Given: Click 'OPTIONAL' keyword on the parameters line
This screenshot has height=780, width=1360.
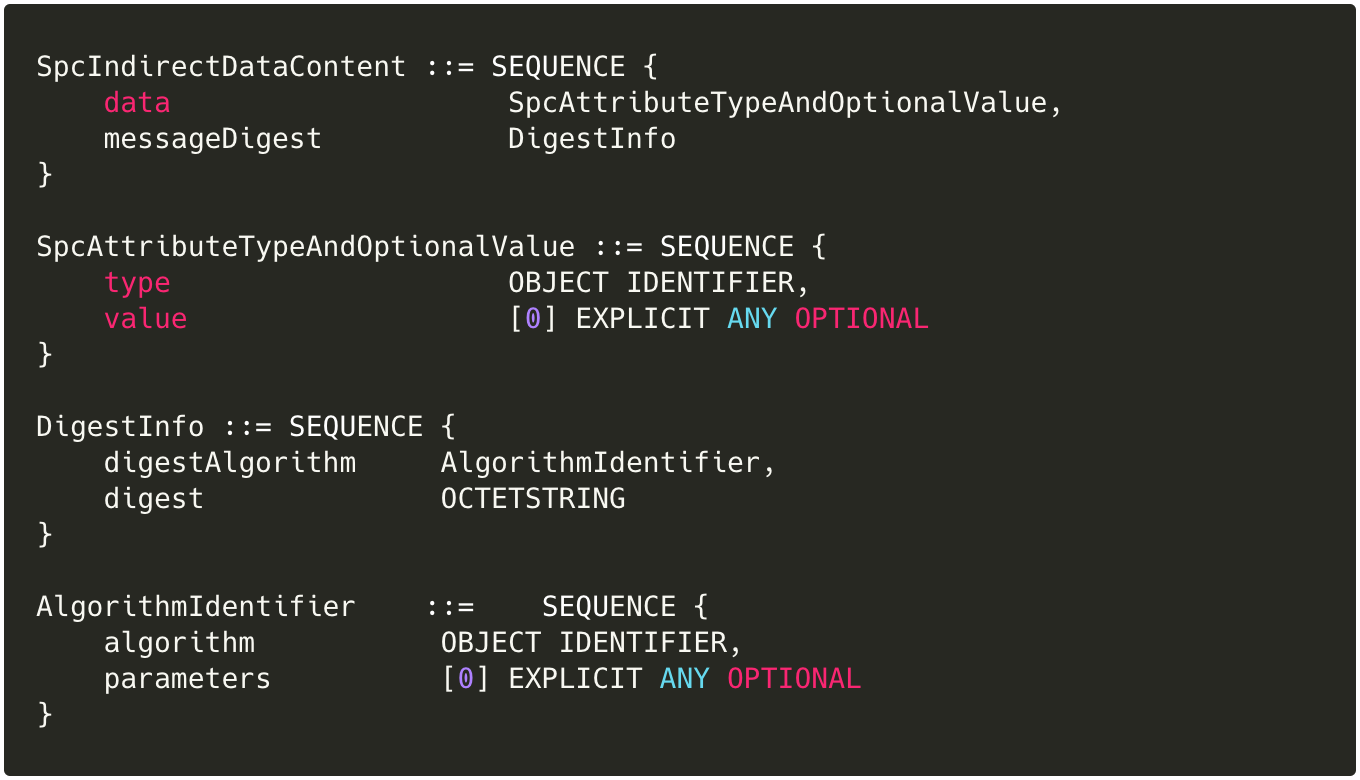Looking at the screenshot, I should point(793,679).
